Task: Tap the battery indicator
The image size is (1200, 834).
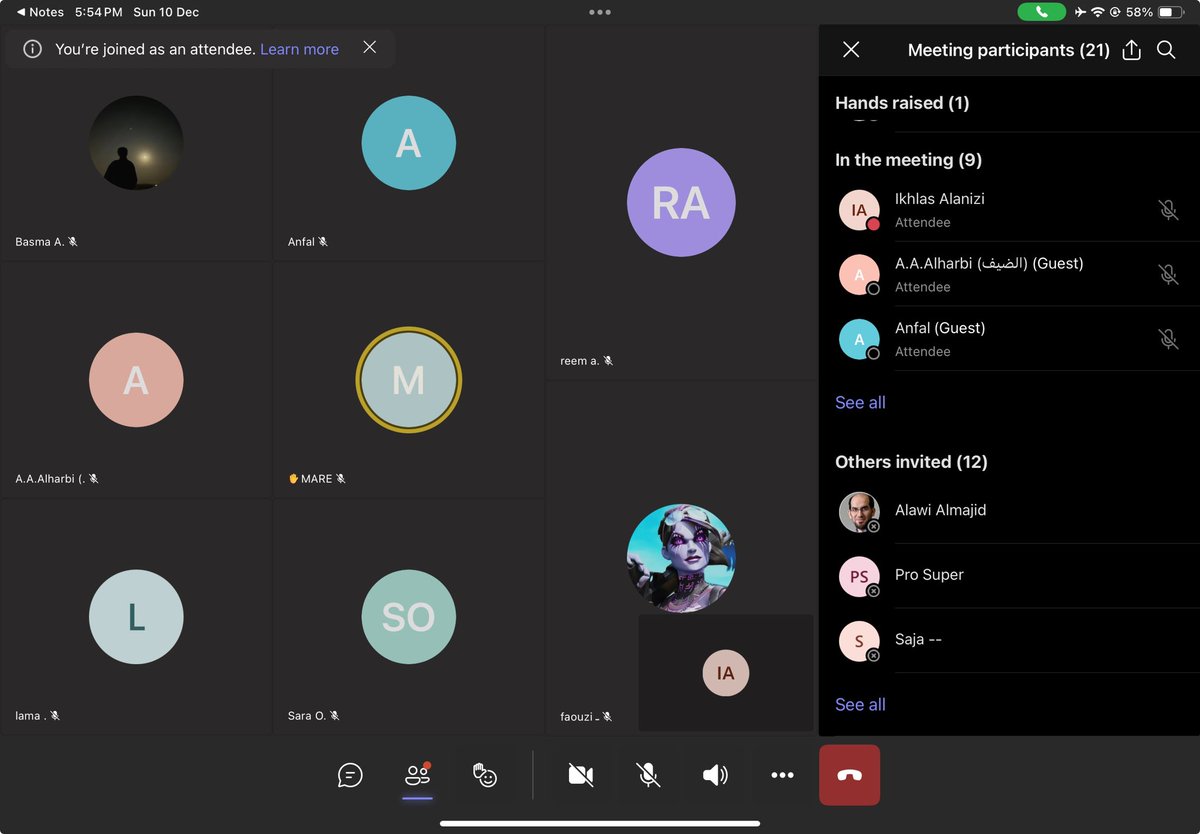Action: point(1172,12)
